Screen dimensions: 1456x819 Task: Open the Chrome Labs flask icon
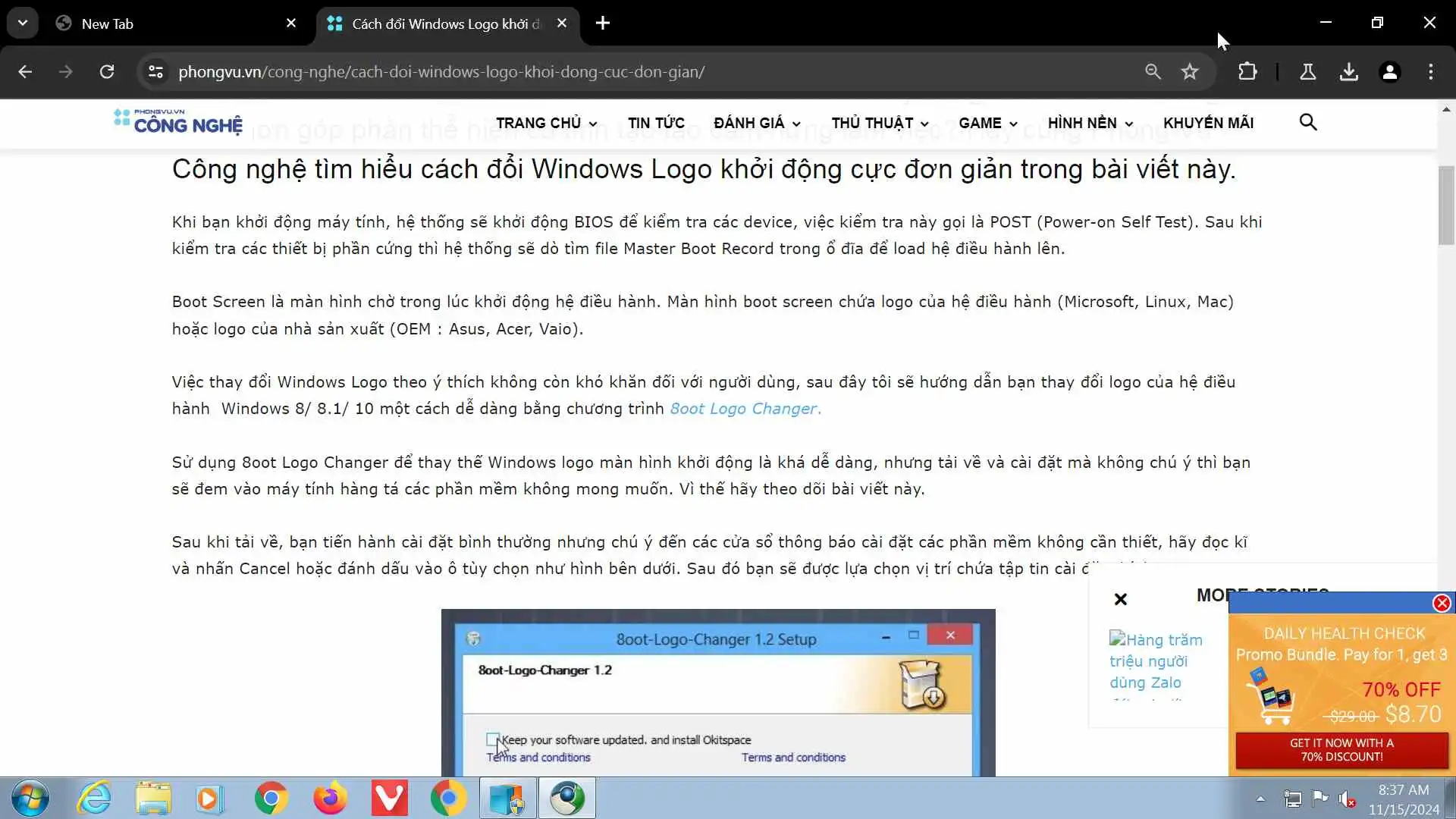point(1307,71)
